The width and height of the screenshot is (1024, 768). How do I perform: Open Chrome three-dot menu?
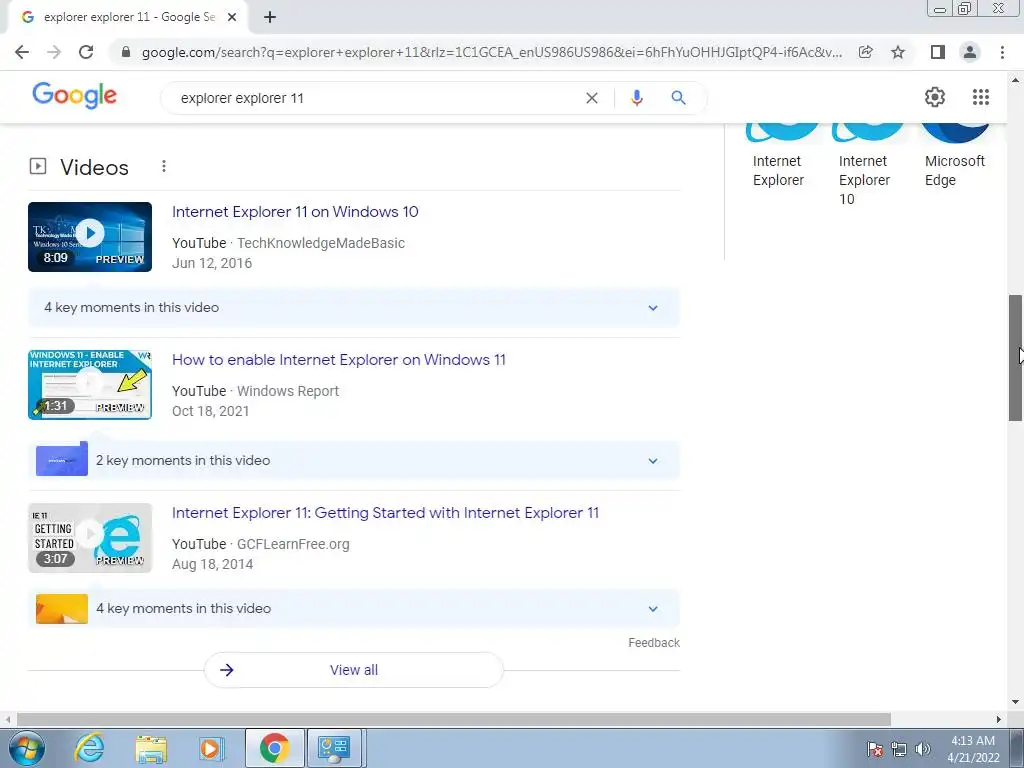[1002, 52]
